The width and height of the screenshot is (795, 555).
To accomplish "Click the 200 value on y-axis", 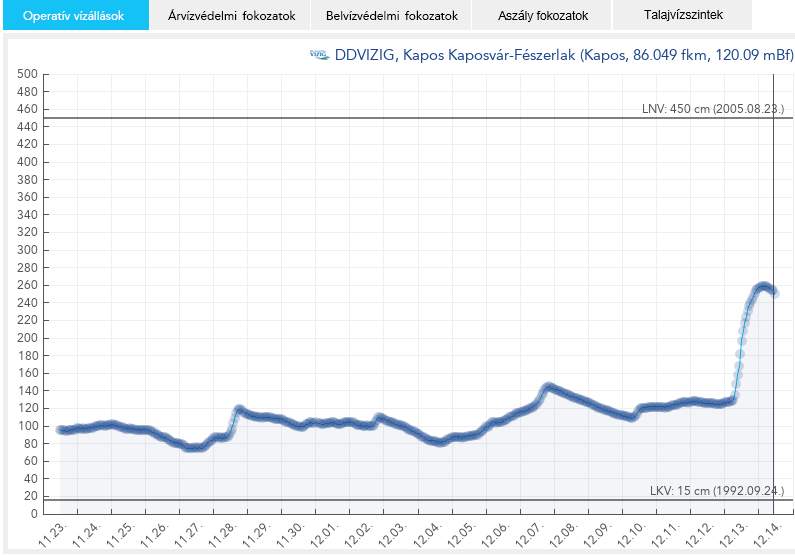I will click(26, 338).
